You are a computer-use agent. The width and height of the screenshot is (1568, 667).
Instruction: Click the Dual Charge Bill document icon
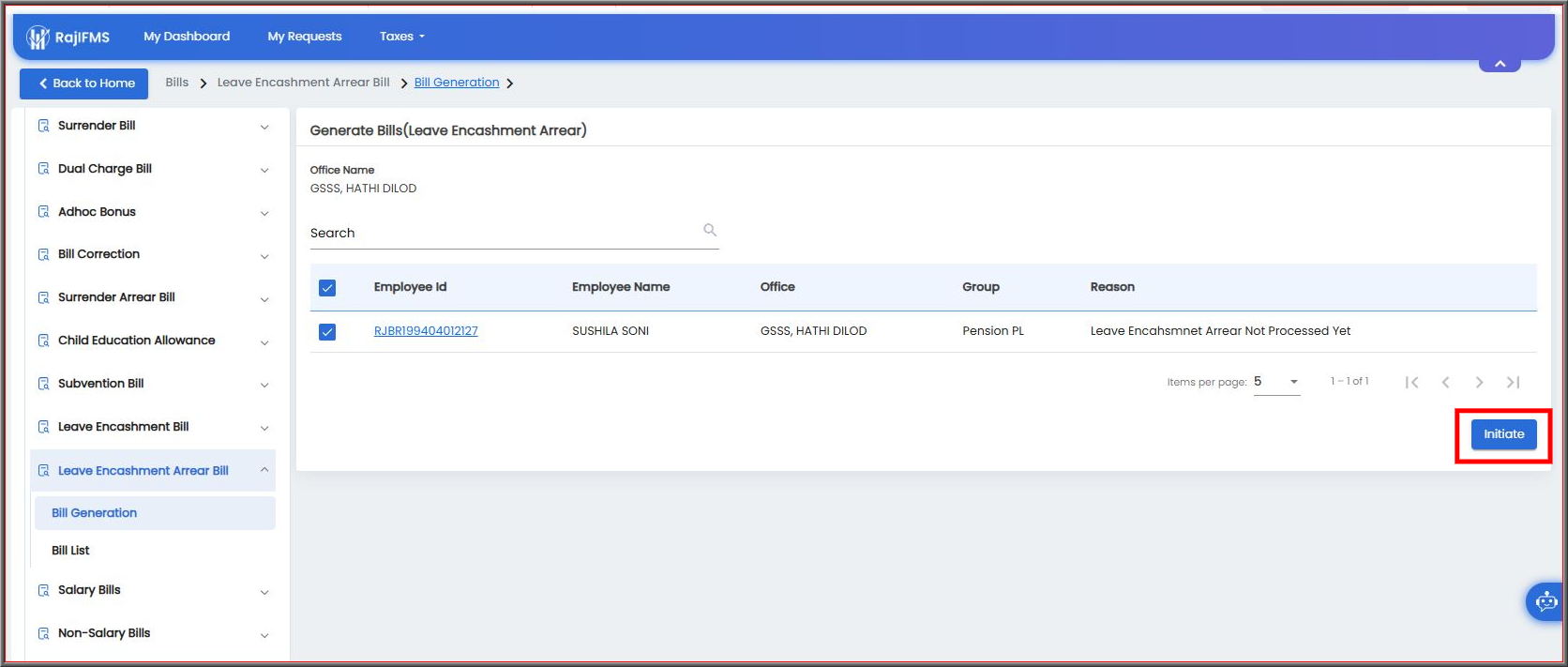coord(43,169)
